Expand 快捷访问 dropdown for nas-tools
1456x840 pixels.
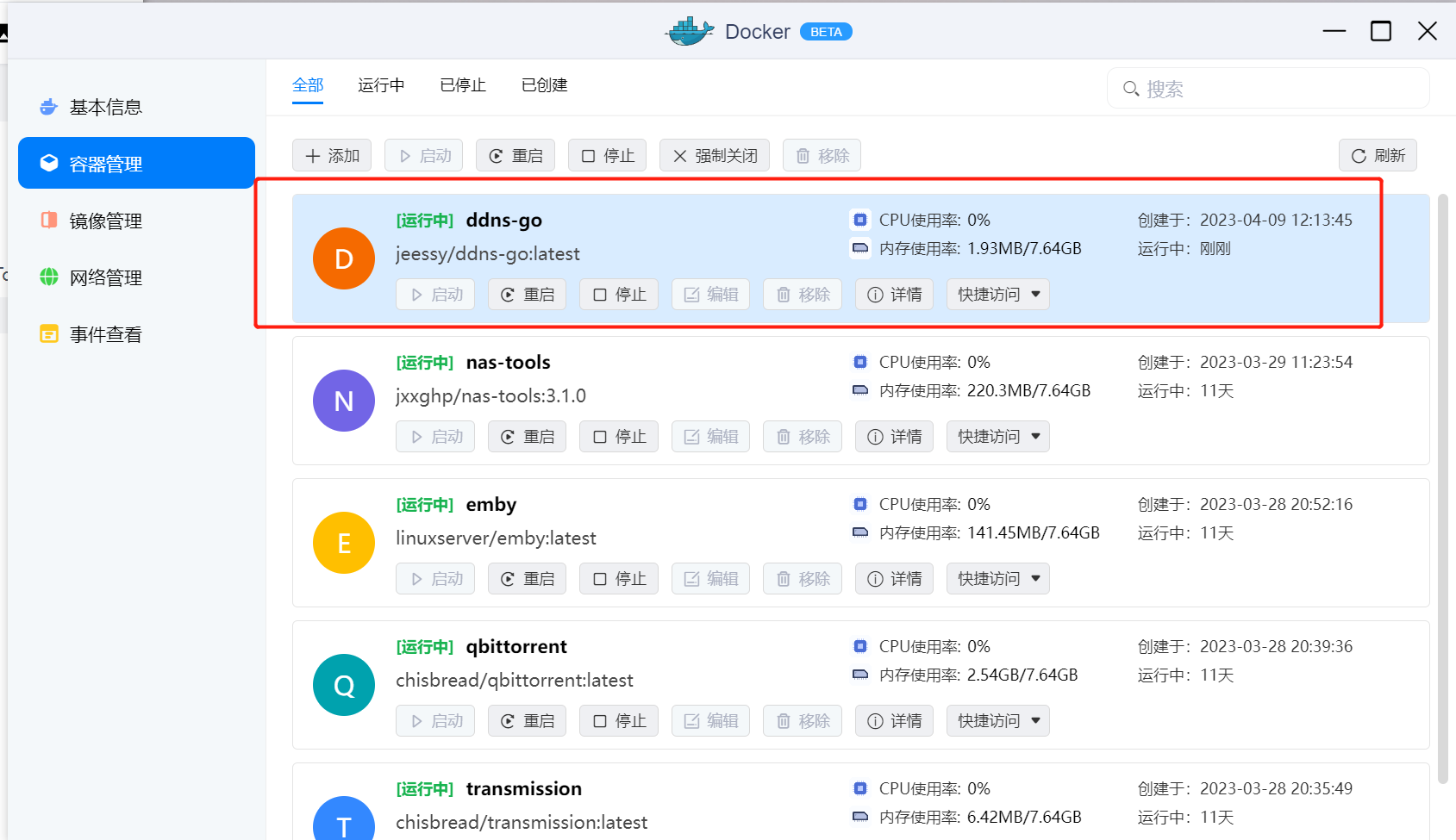tap(998, 437)
